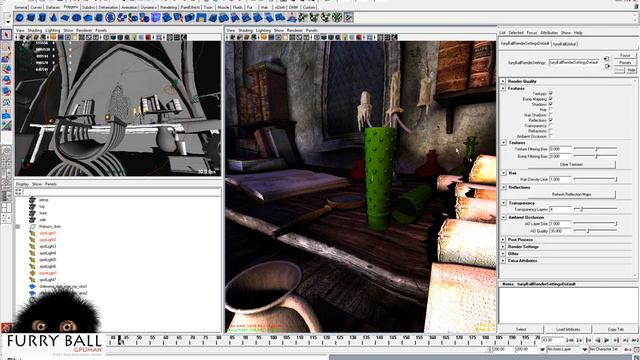Viewport: 640px width, 360px height.
Task: Open Renderer menu in right viewport
Action: click(294, 30)
